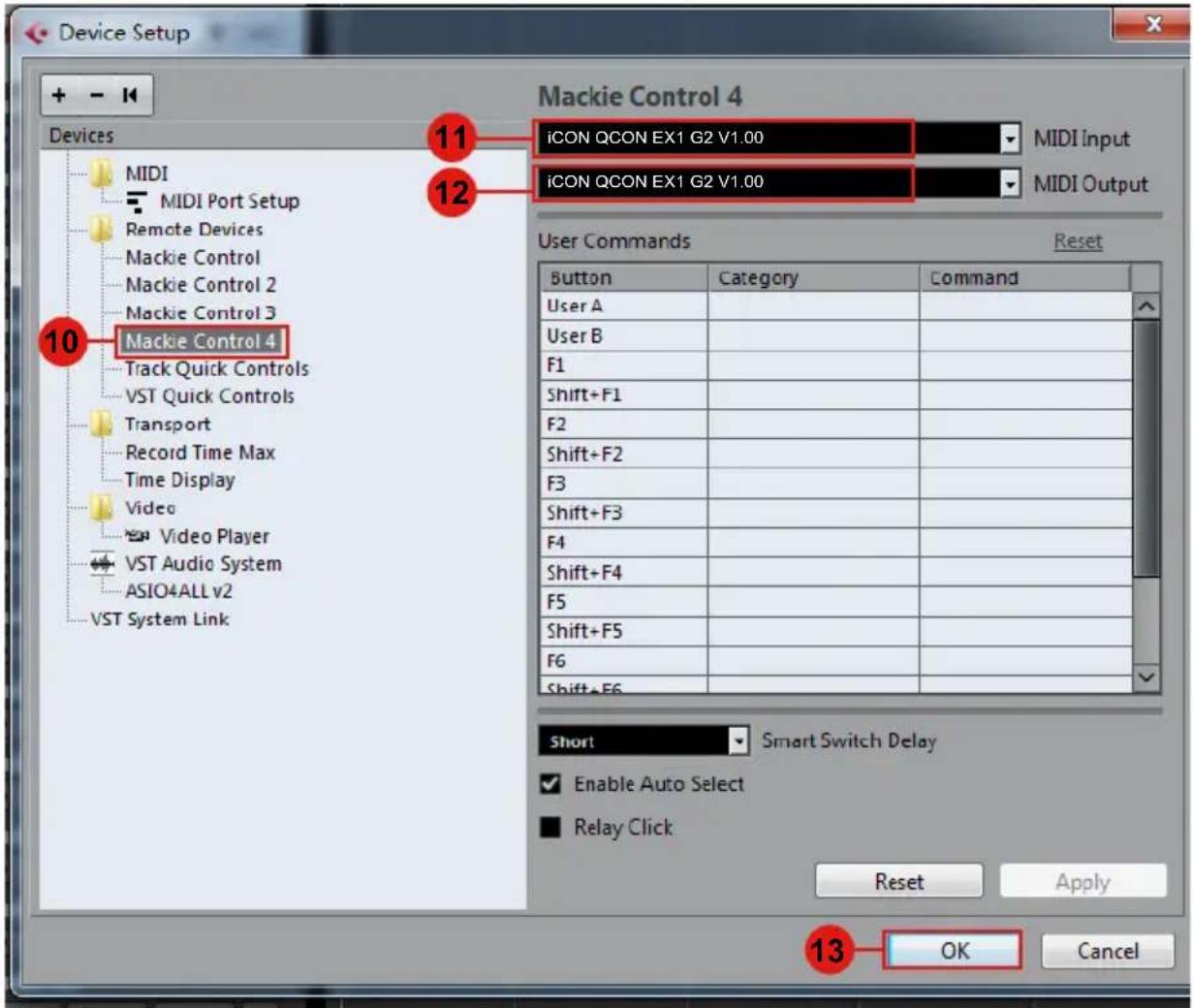Select the F2 button row

click(835, 425)
